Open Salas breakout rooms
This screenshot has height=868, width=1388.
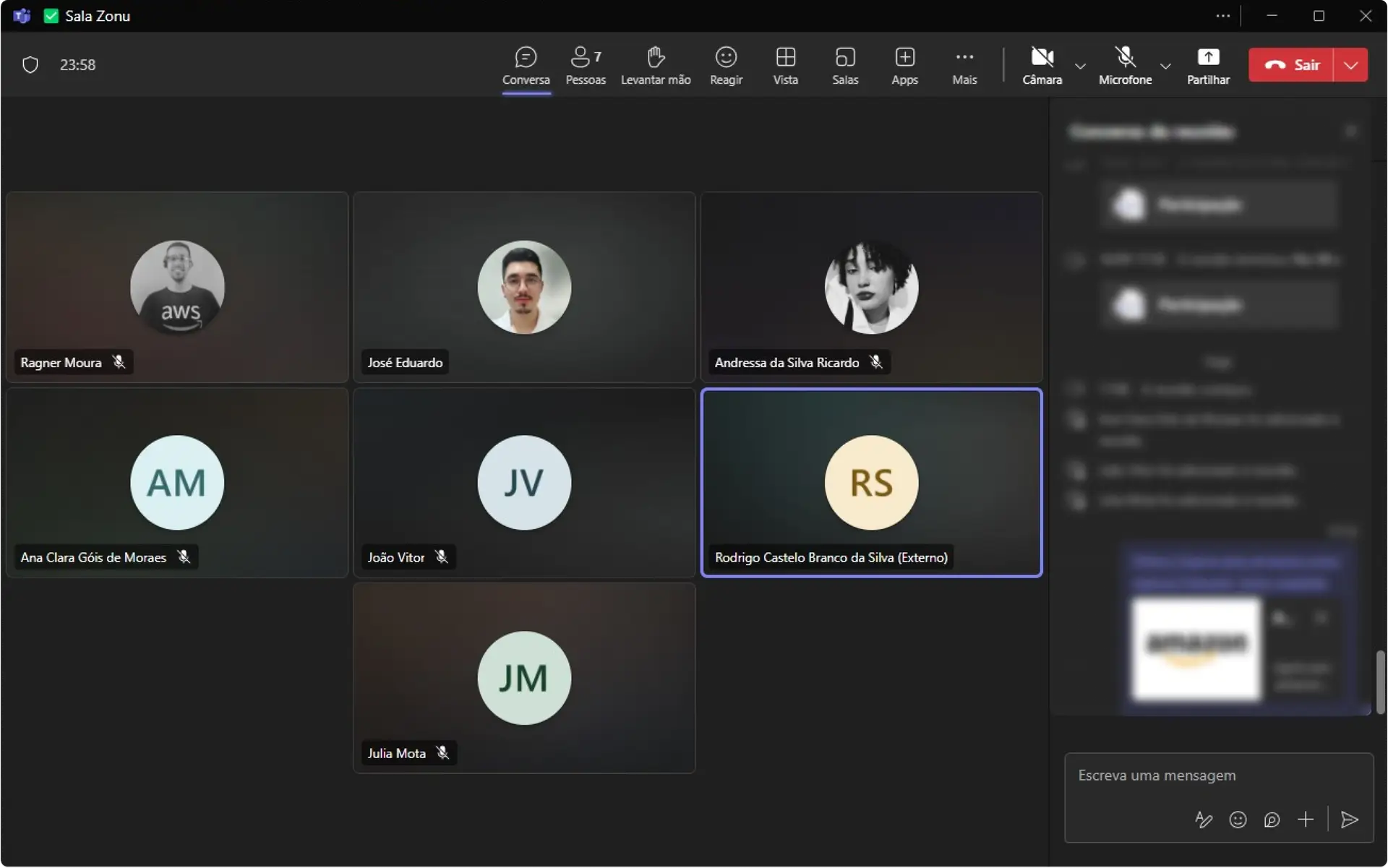click(845, 65)
